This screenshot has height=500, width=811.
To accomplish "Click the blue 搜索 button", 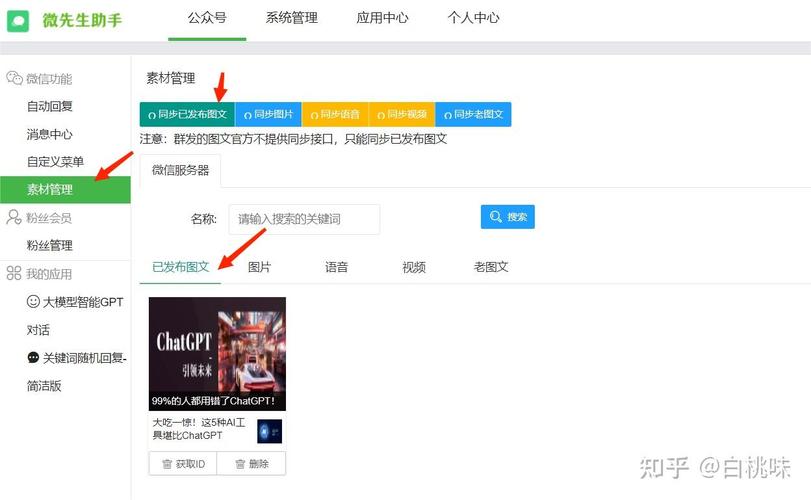I will point(507,217).
